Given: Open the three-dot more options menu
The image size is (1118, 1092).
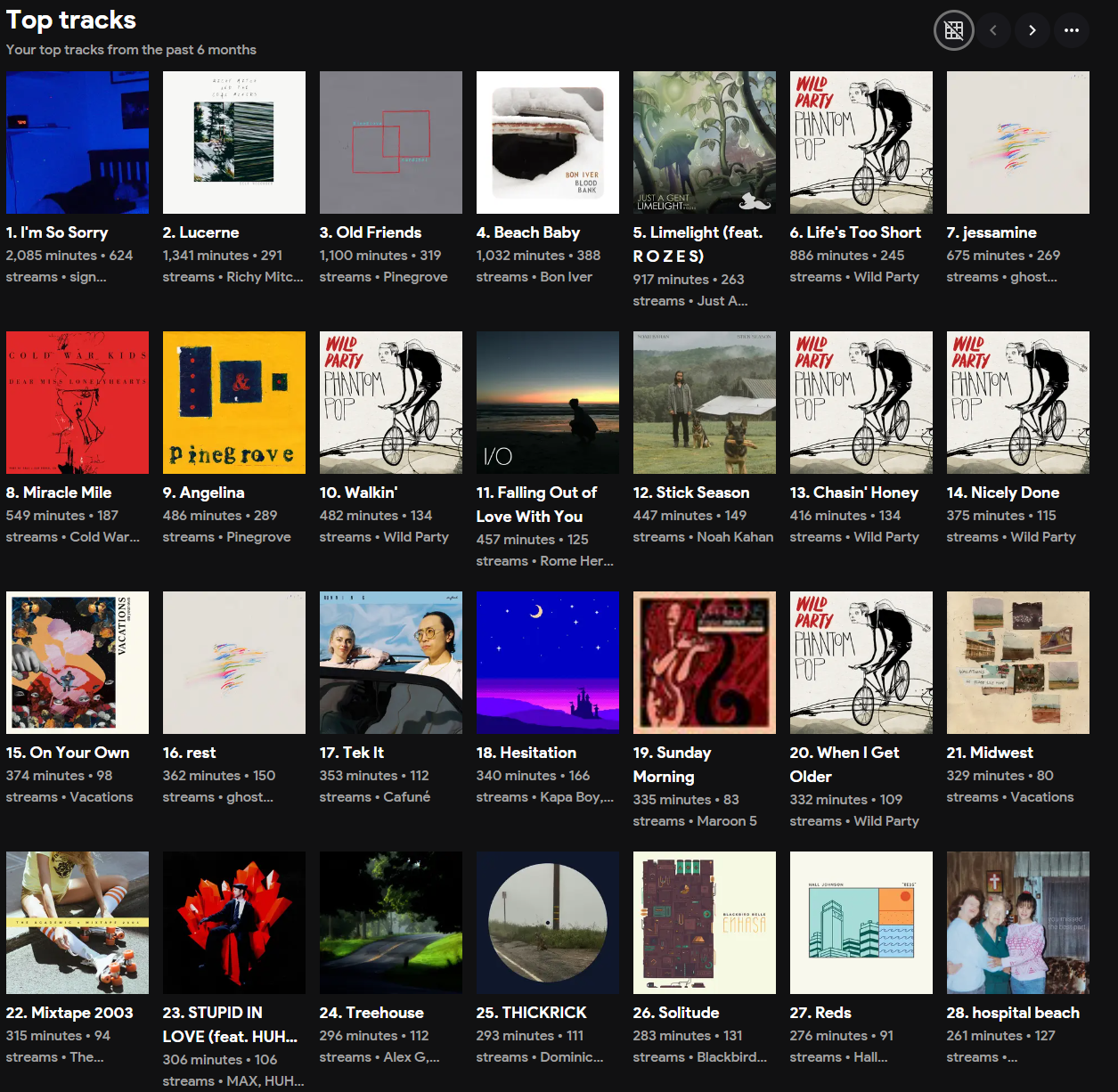Looking at the screenshot, I should point(1072,30).
